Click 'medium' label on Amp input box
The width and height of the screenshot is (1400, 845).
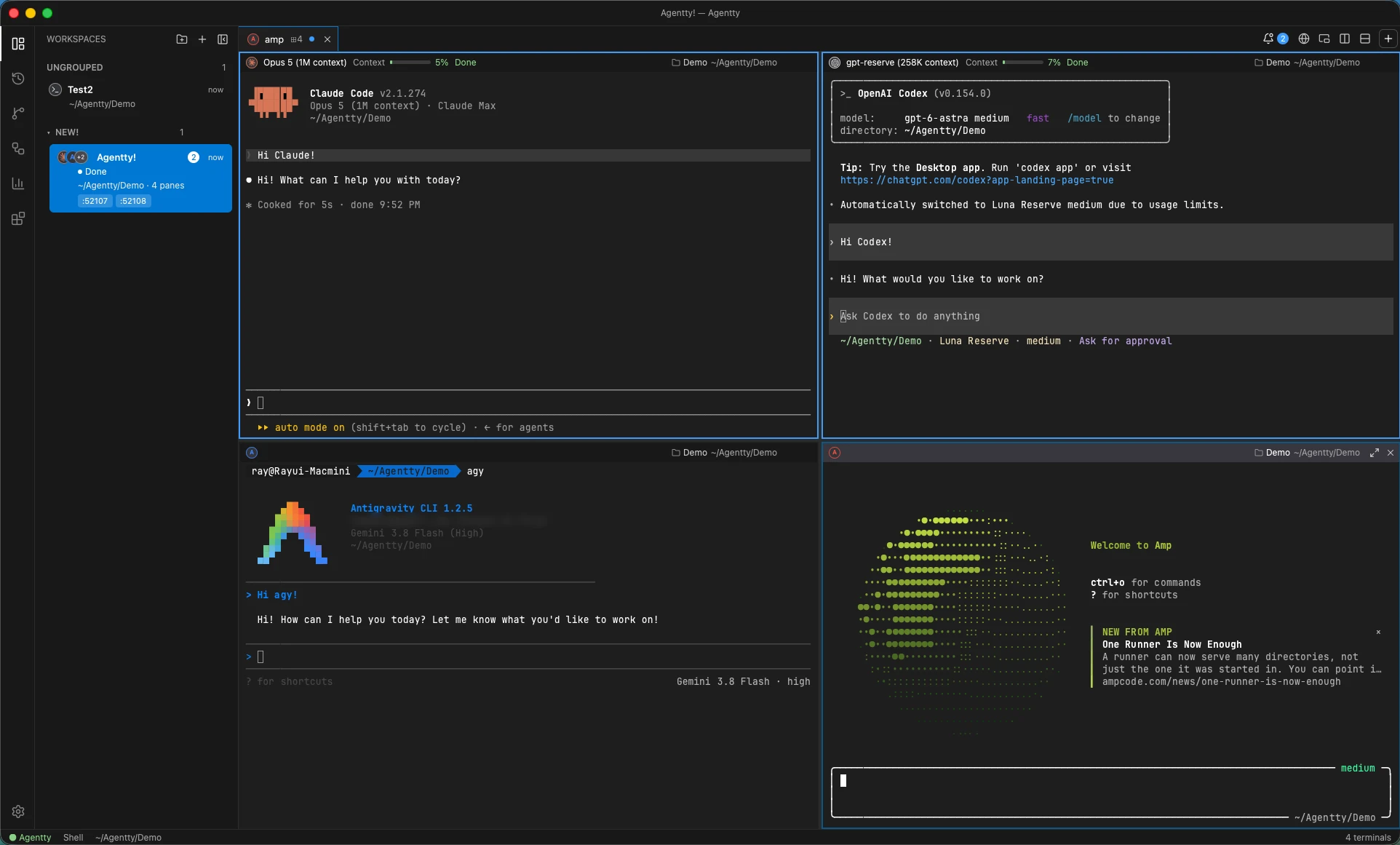[1358, 769]
